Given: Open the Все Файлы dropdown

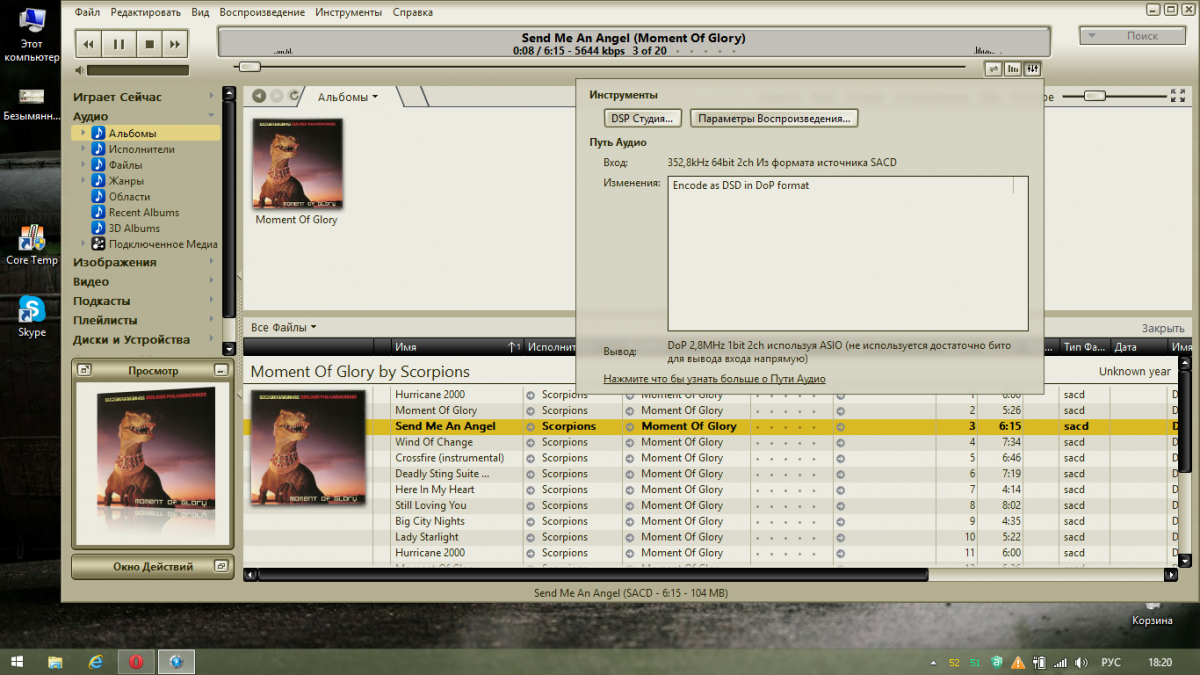Looking at the screenshot, I should [x=284, y=327].
